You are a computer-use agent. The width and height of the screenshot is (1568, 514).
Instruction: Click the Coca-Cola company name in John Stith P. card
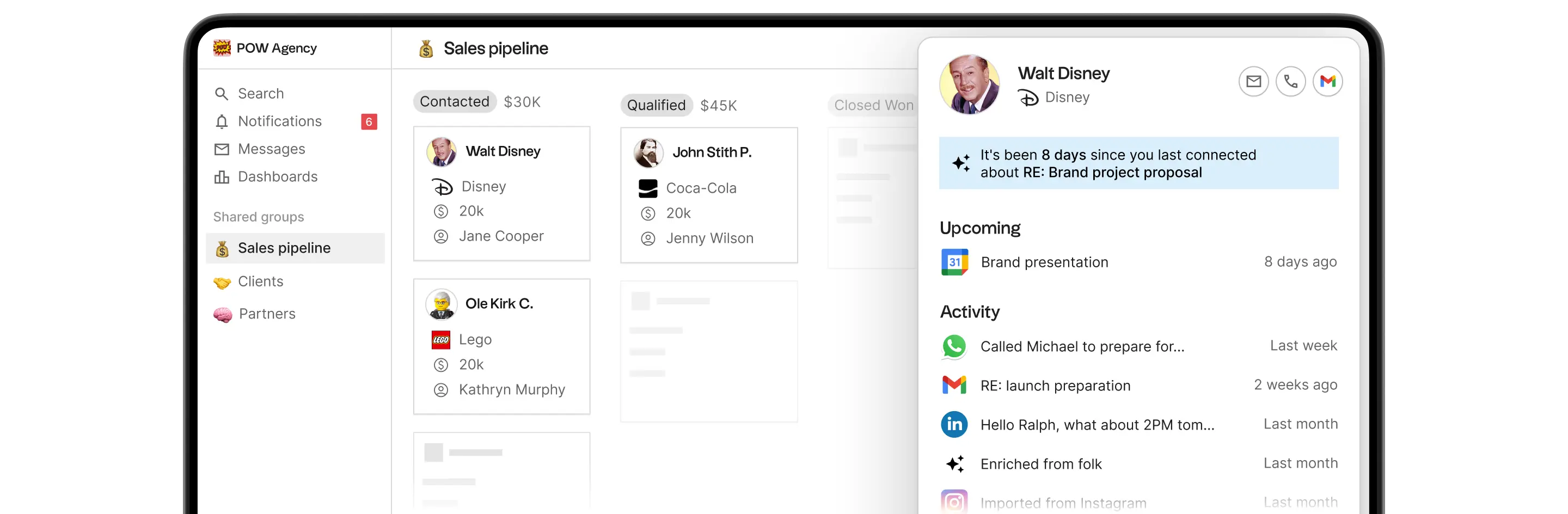(x=701, y=189)
